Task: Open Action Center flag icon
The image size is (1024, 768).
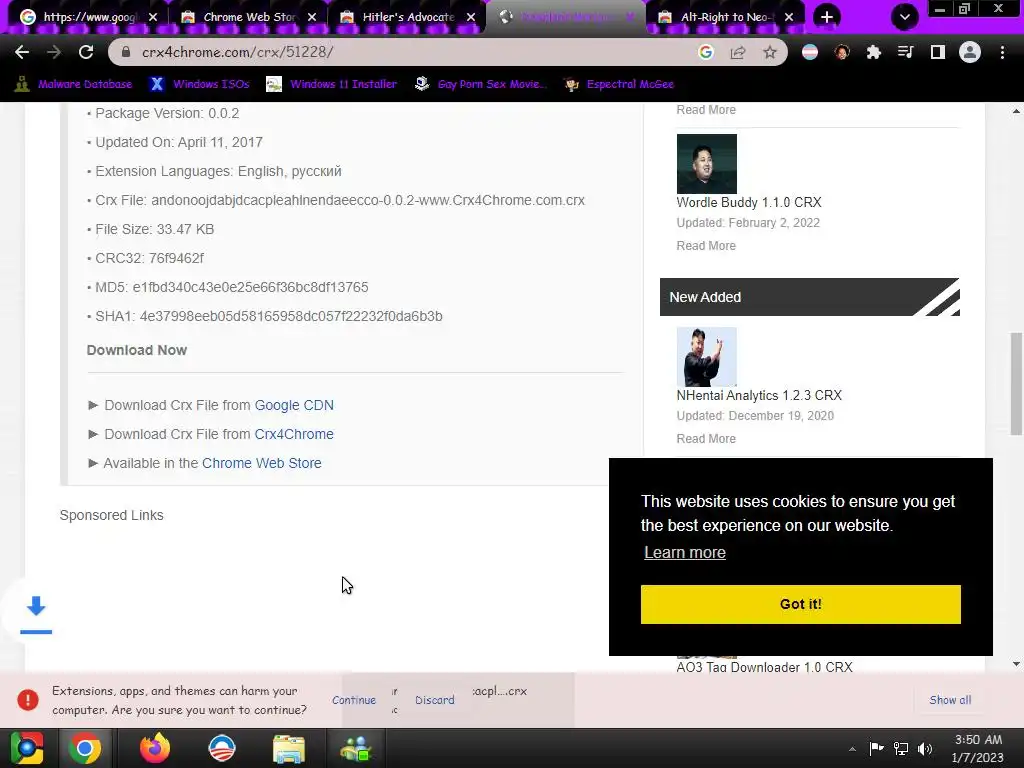Action: (876, 748)
